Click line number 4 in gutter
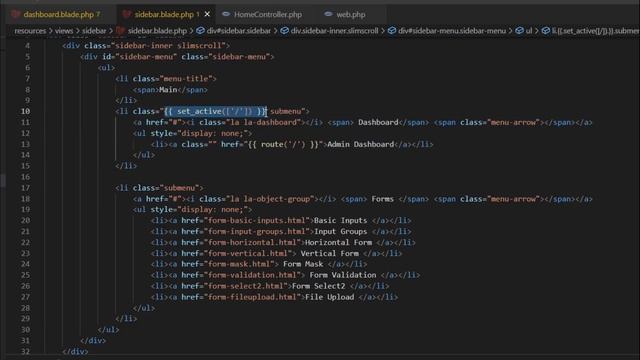This screenshot has height=360, width=640. coord(27,46)
